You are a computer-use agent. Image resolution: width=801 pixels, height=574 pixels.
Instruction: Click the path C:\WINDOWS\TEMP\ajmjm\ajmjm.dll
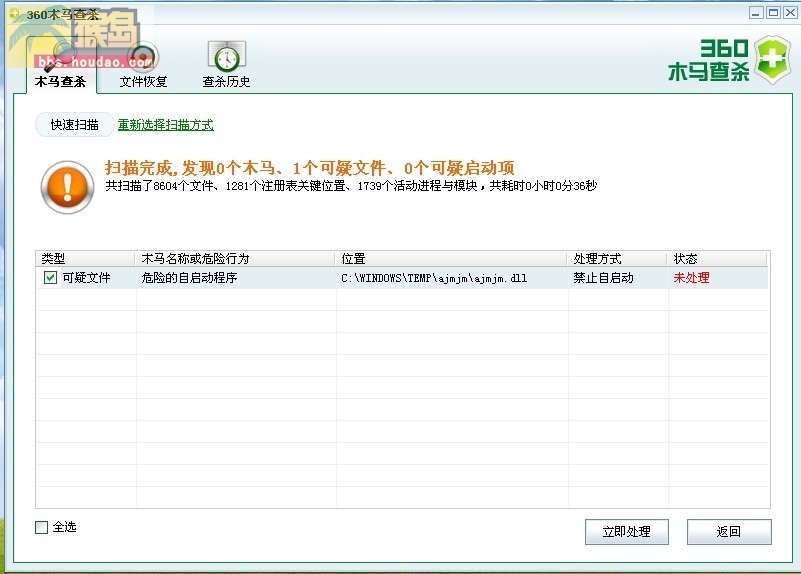click(x=434, y=278)
